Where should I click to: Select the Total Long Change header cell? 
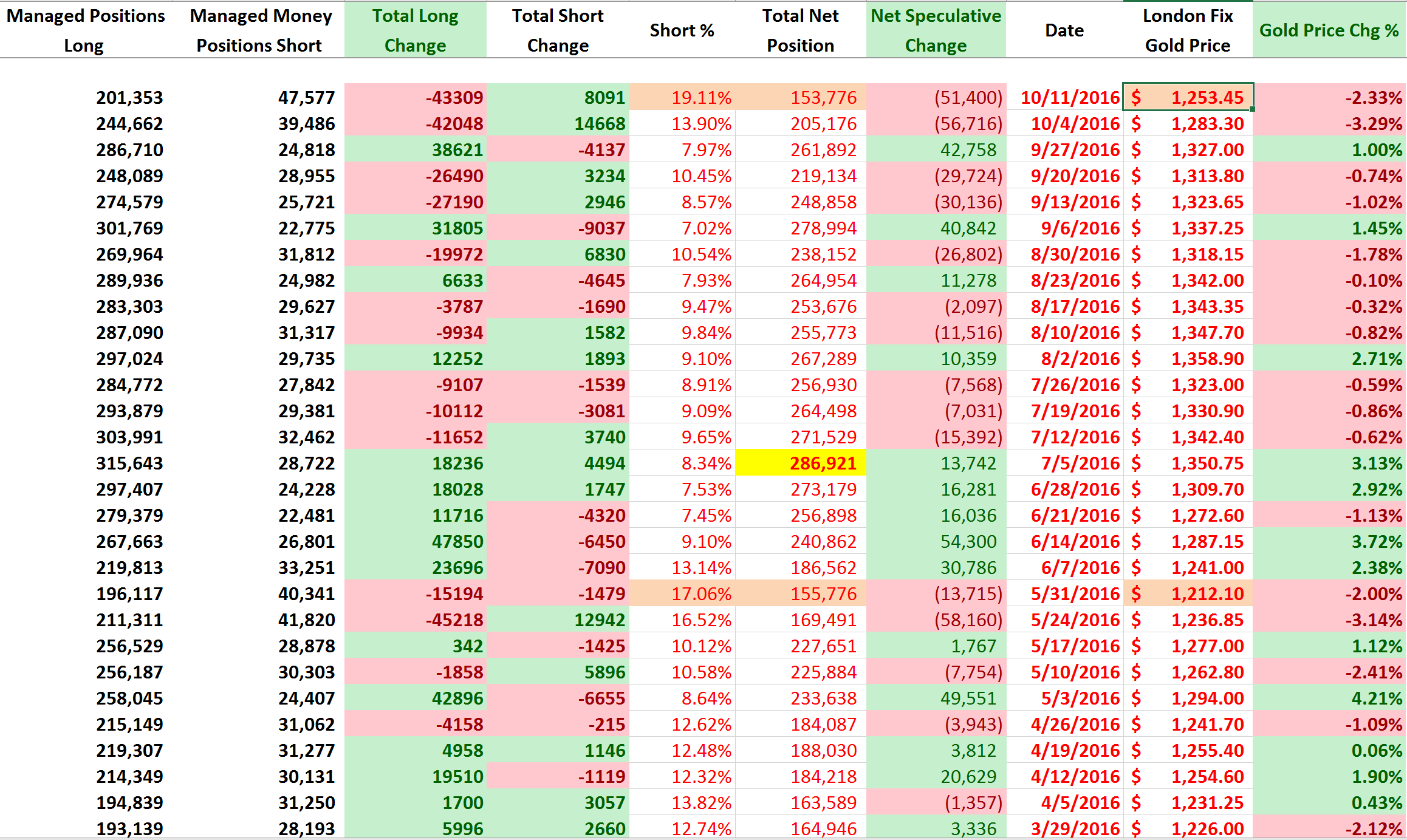(x=415, y=30)
